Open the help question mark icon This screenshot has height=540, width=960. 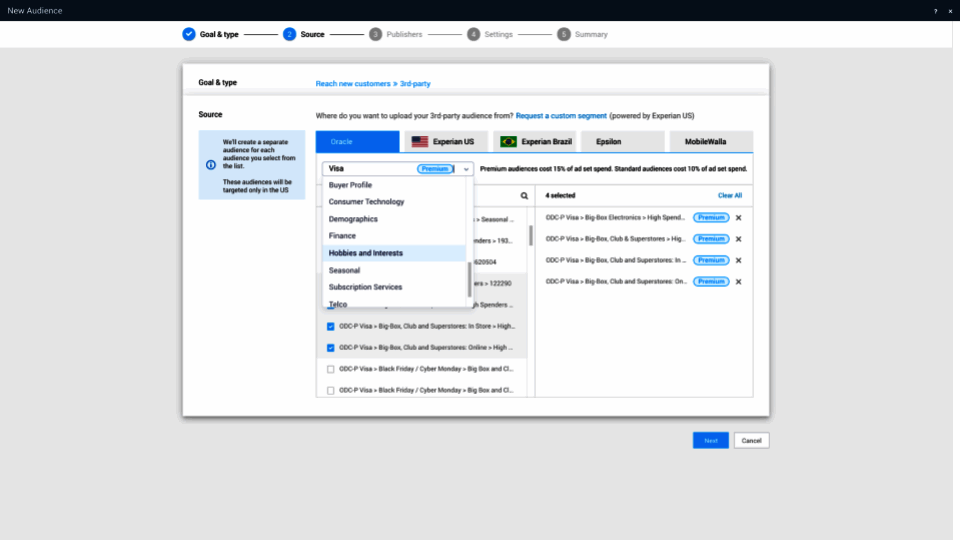936,11
